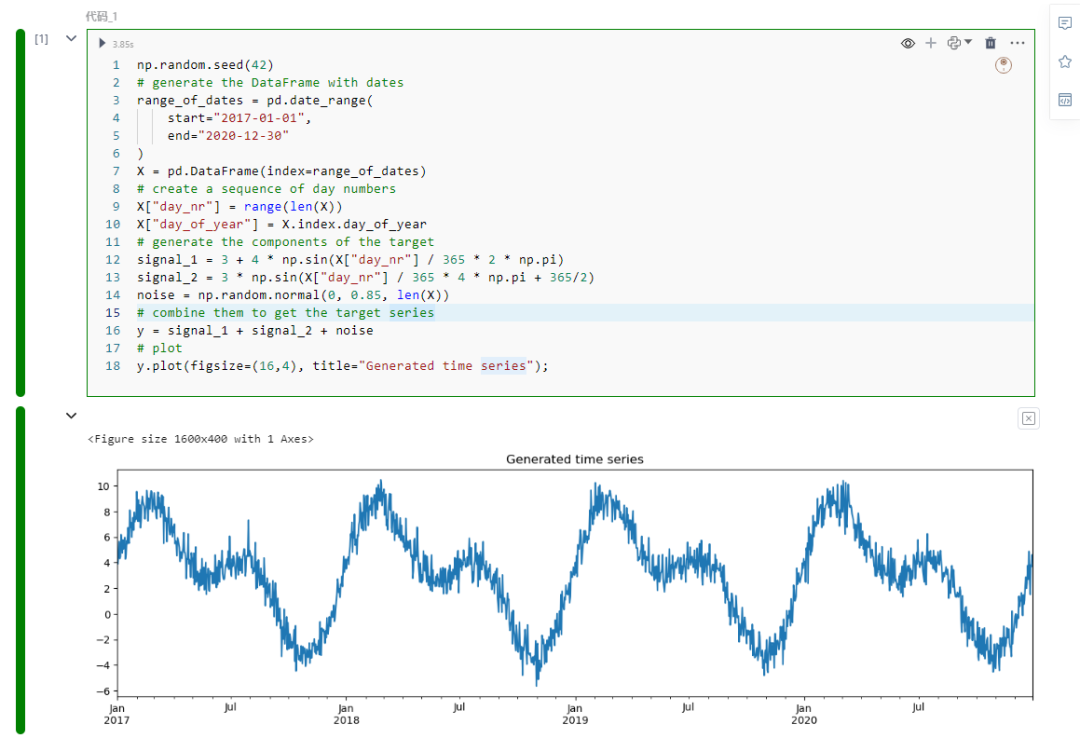Place cursor on the np.random.seed(42) line

tap(205, 65)
